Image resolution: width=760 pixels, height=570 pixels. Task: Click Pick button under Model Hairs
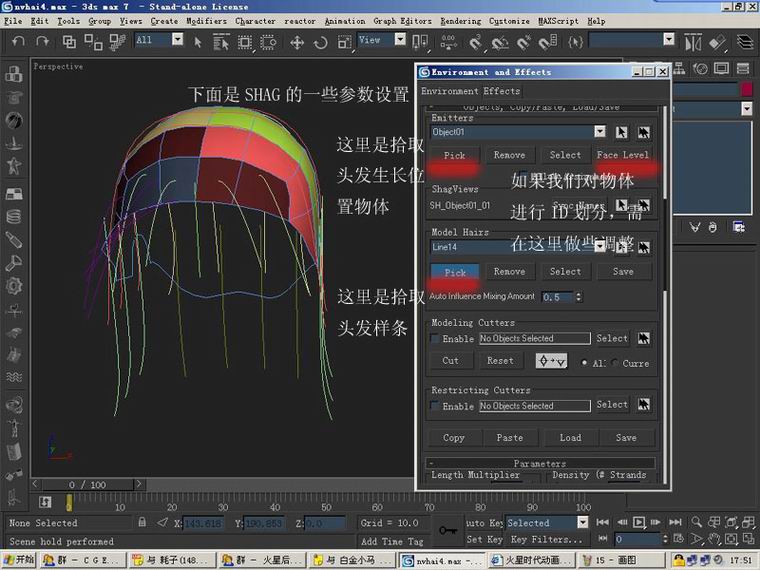pos(455,272)
